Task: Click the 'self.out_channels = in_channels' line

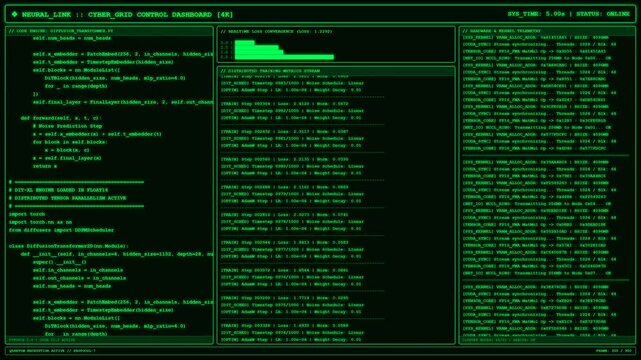Action: pos(79,278)
